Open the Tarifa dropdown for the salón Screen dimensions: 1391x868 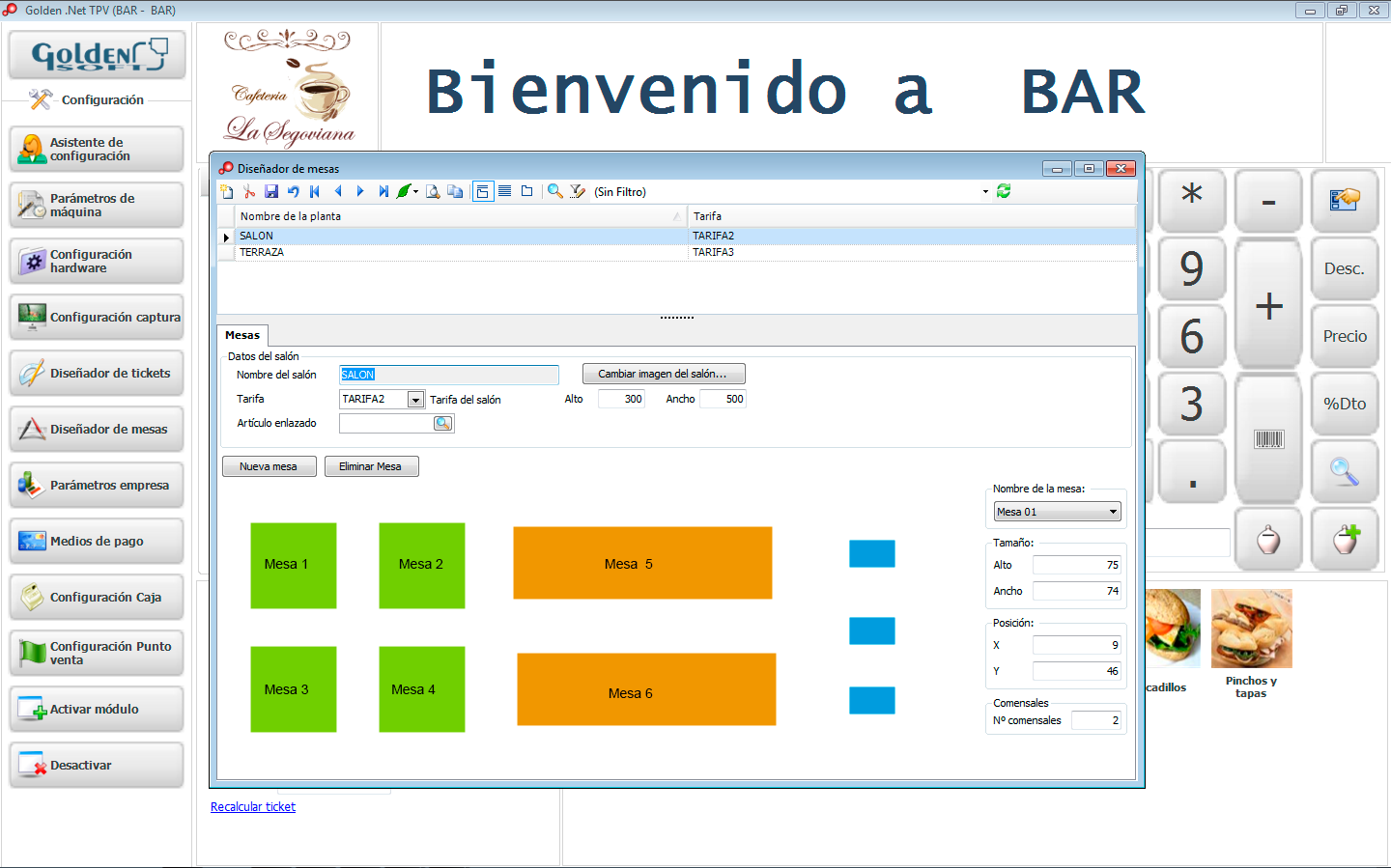click(x=415, y=399)
